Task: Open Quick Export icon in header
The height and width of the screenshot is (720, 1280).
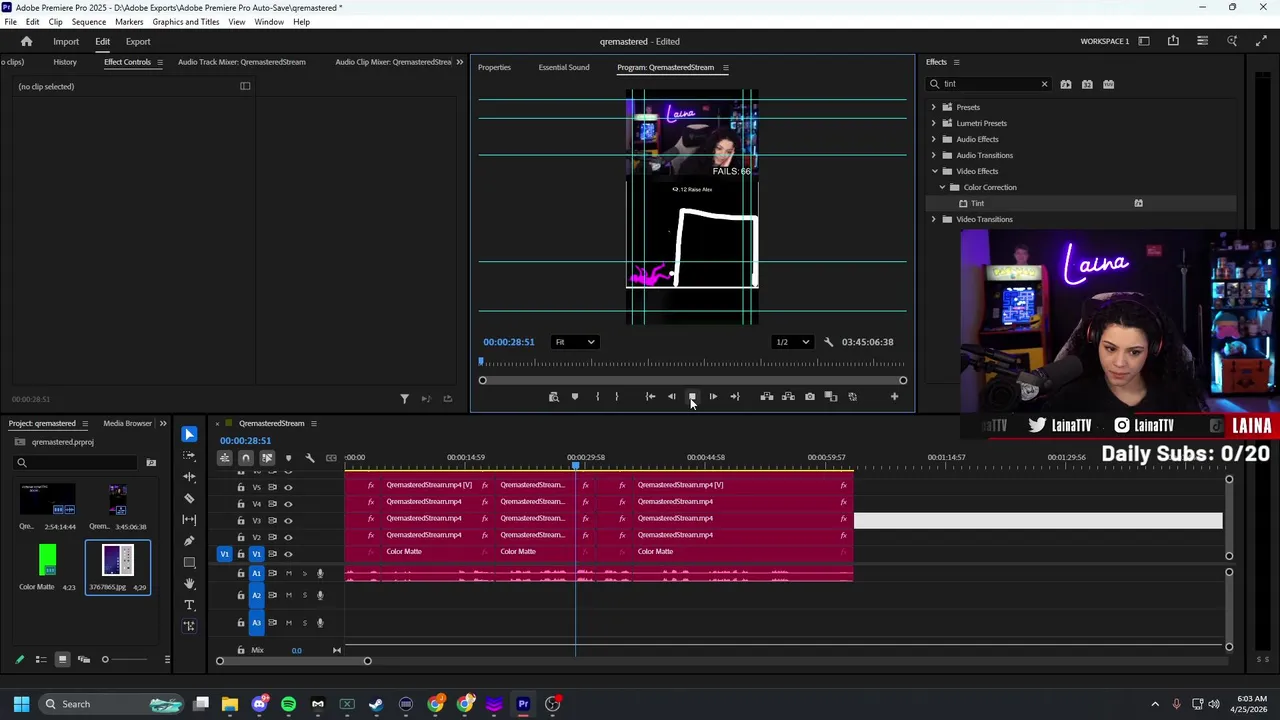Action: (x=1173, y=41)
